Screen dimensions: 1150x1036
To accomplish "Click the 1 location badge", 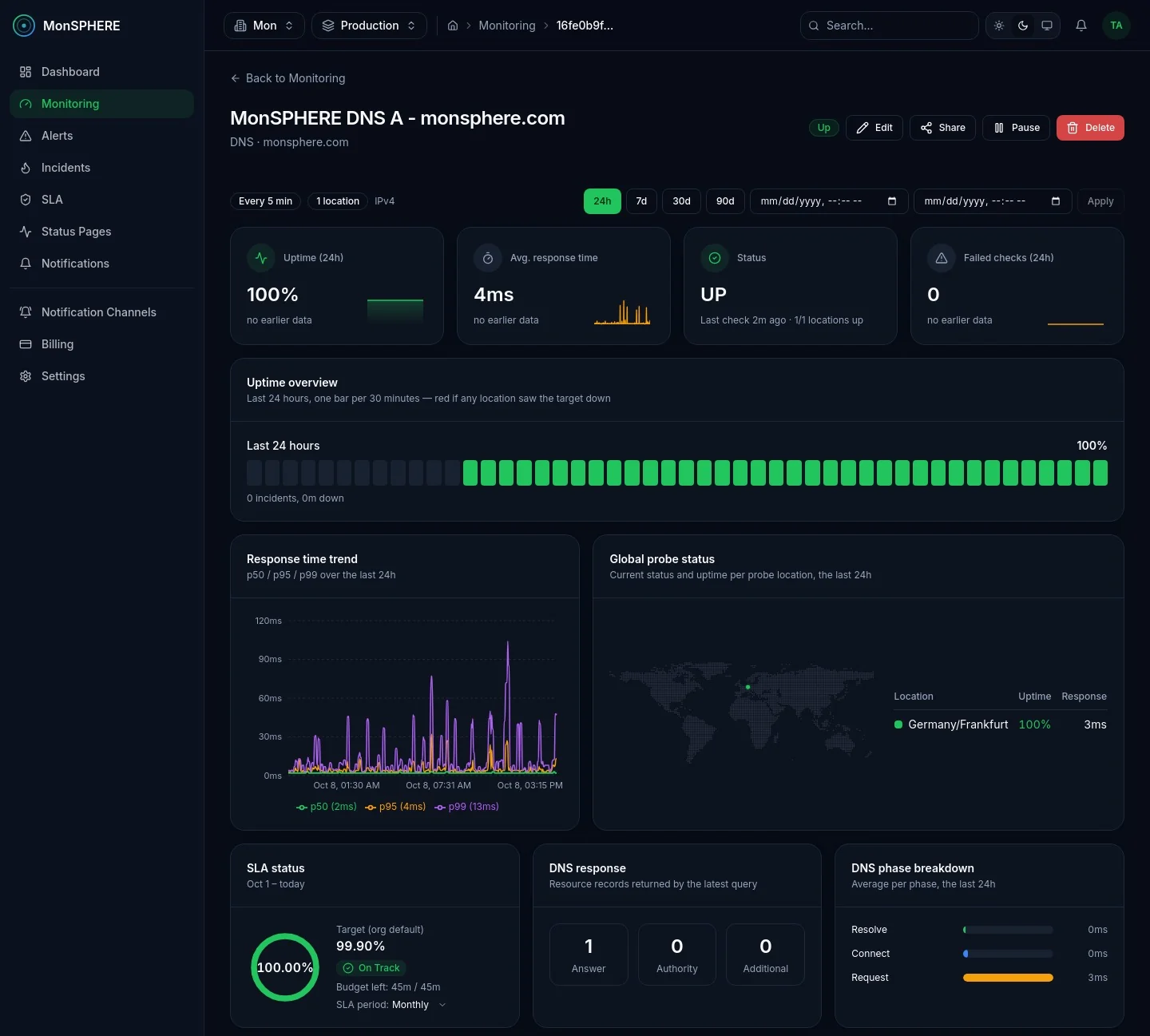I will 338,201.
